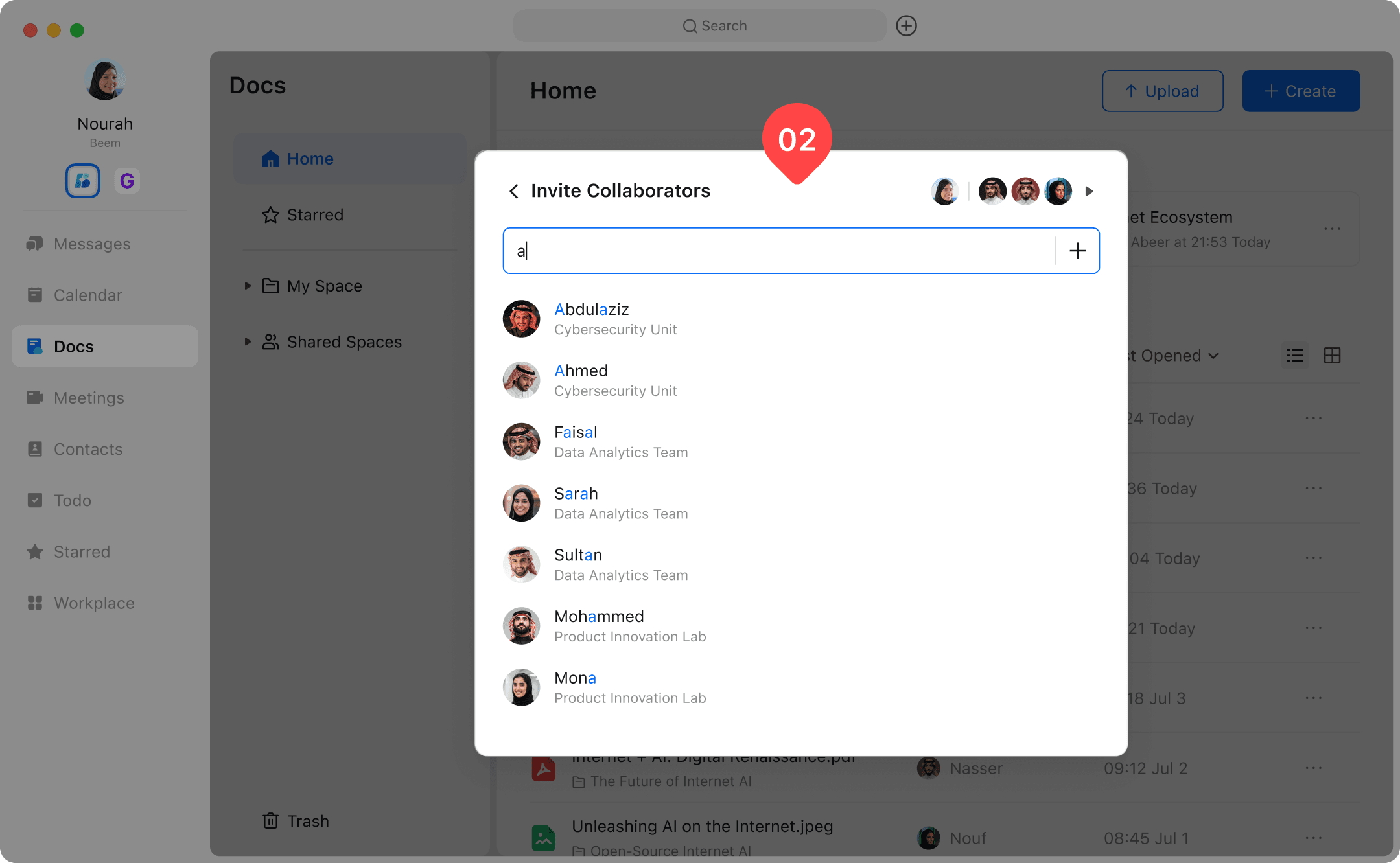Click the Beem workspace icon

(83, 181)
